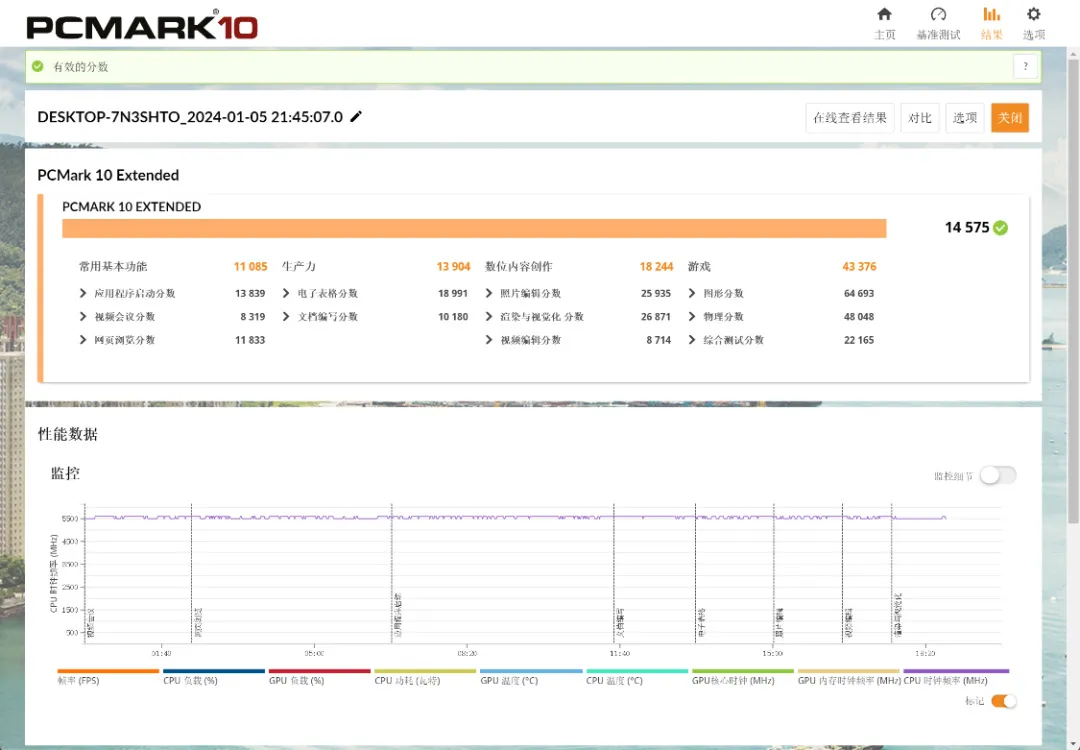Image resolution: width=1080 pixels, height=750 pixels.
Task: Open the 主页 home icon
Action: coord(884,14)
